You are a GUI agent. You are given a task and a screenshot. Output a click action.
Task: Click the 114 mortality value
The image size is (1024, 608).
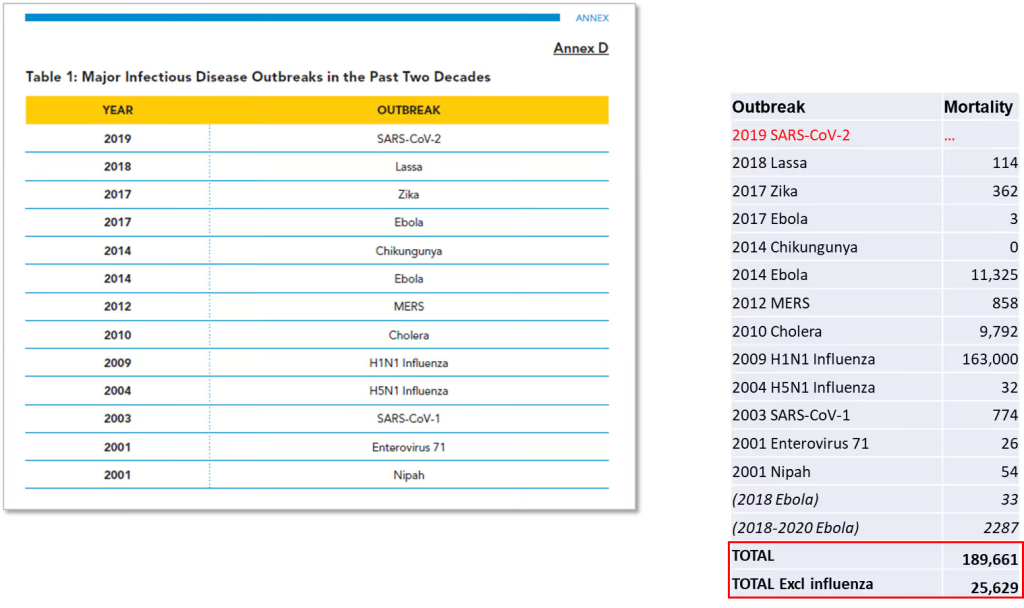(x=1004, y=163)
